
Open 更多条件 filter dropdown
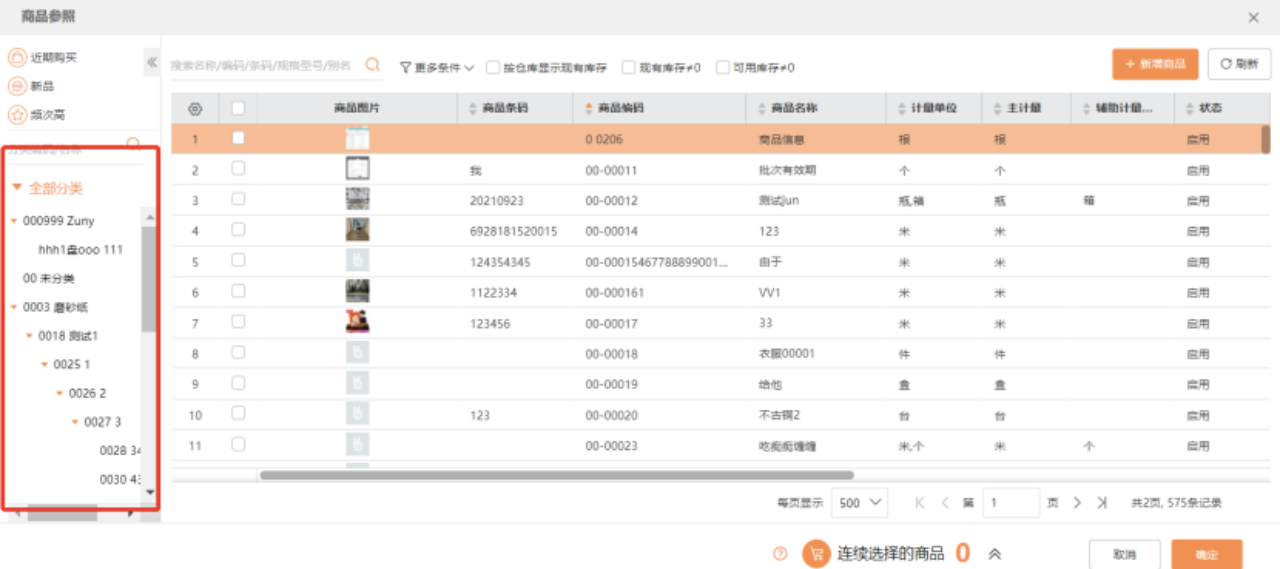436,67
